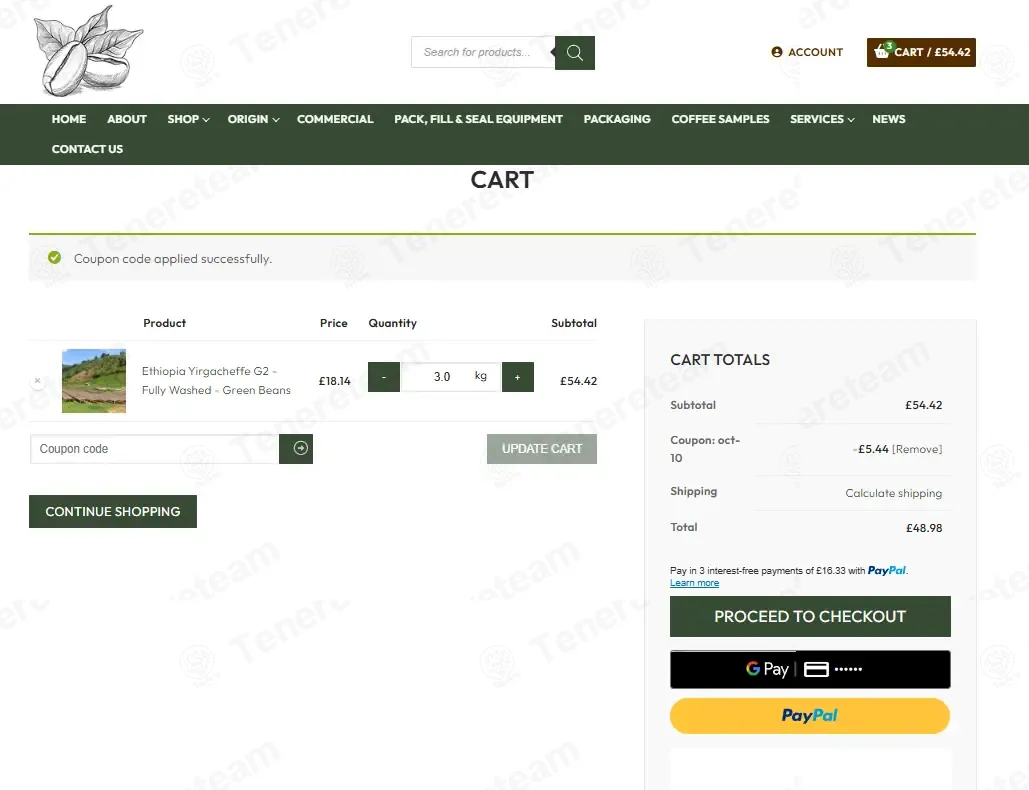The width and height of the screenshot is (1029, 790).
Task: Click the Coupon code input field
Action: tap(155, 449)
